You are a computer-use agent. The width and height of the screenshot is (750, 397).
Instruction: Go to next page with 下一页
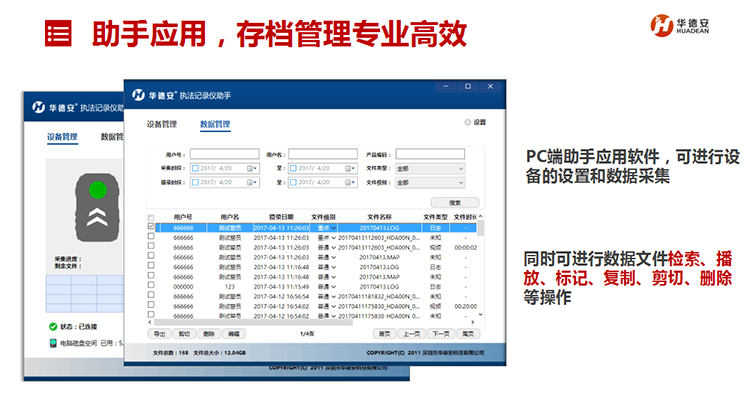pyautogui.click(x=441, y=334)
